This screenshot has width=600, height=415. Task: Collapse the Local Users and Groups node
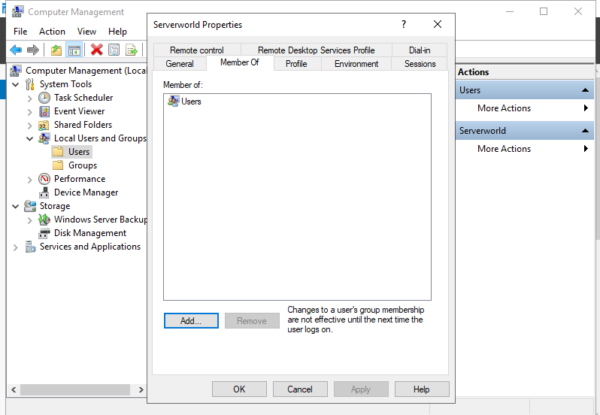click(x=30, y=139)
